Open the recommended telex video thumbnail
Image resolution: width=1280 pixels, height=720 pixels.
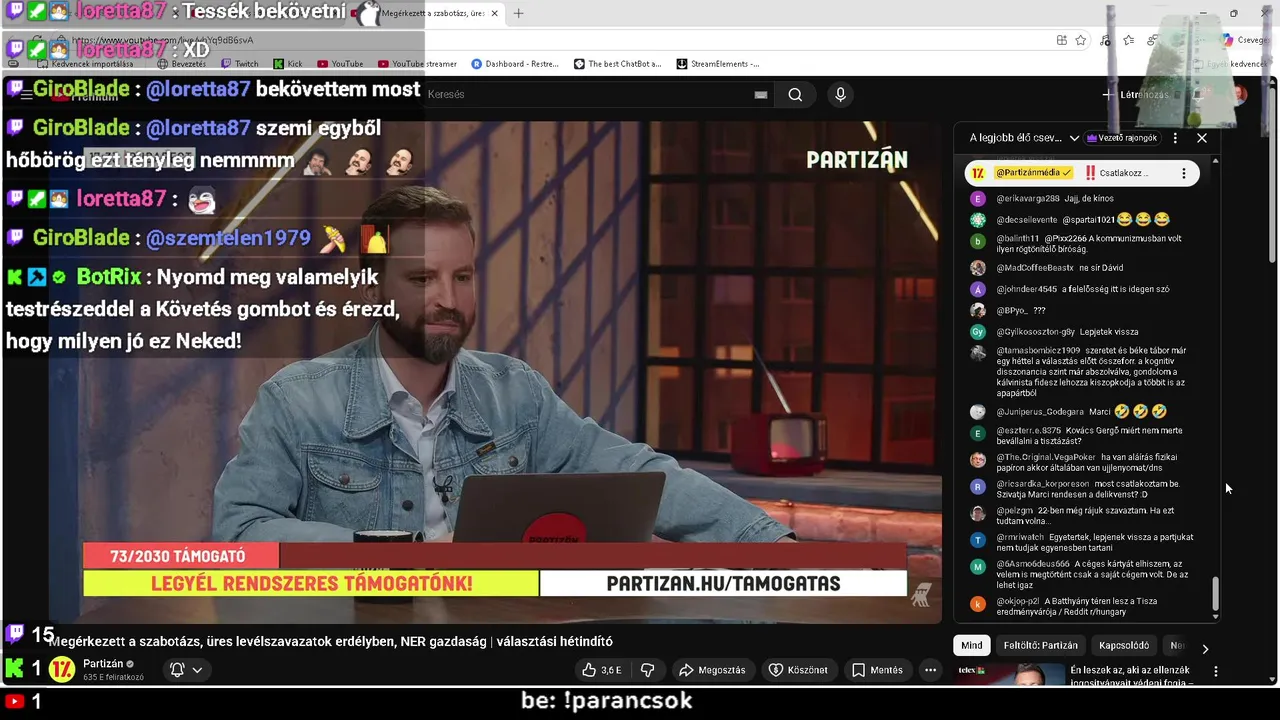click(x=1010, y=675)
